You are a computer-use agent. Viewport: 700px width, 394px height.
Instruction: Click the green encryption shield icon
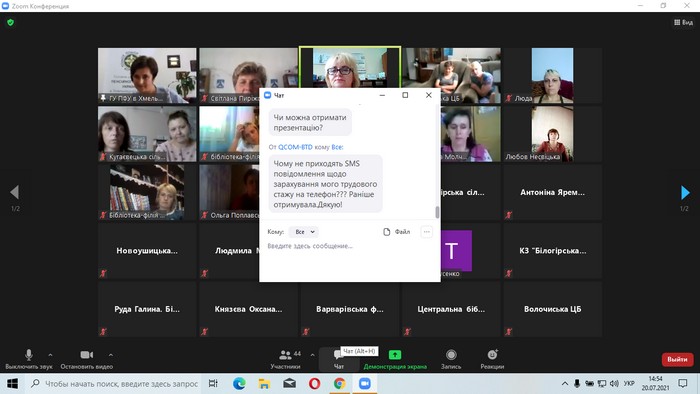(x=11, y=22)
